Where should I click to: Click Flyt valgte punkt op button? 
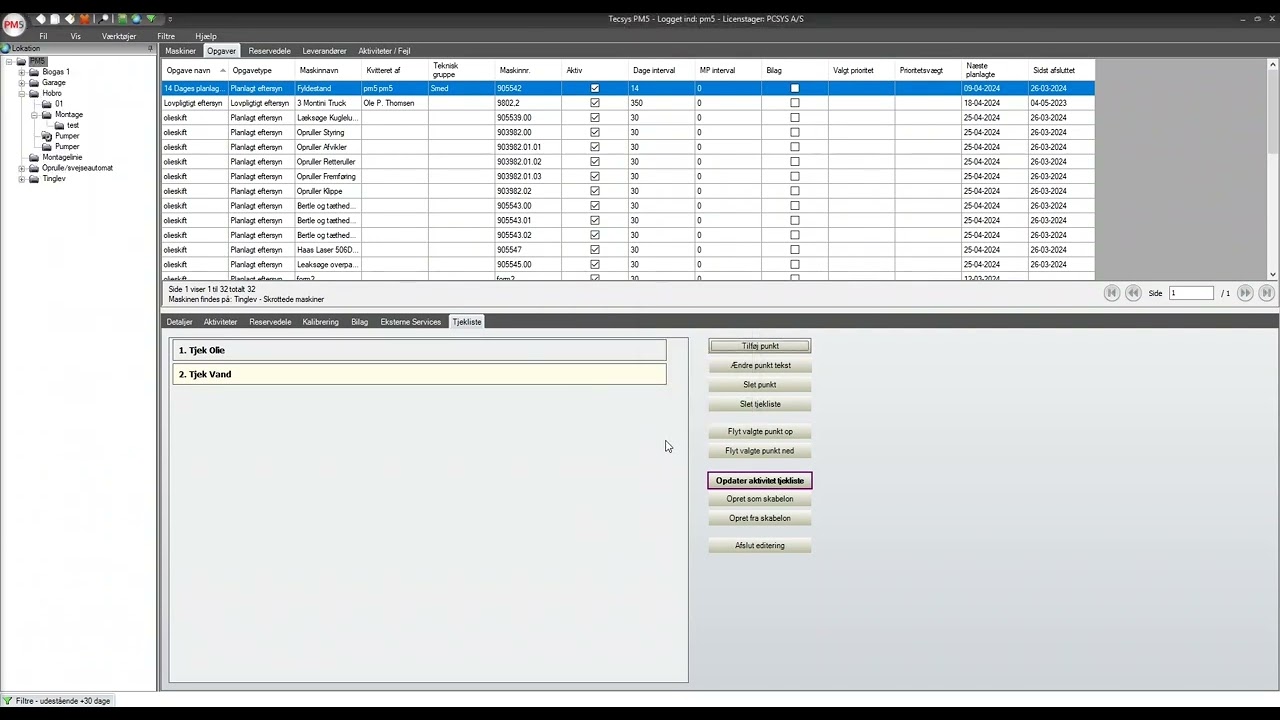760,432
